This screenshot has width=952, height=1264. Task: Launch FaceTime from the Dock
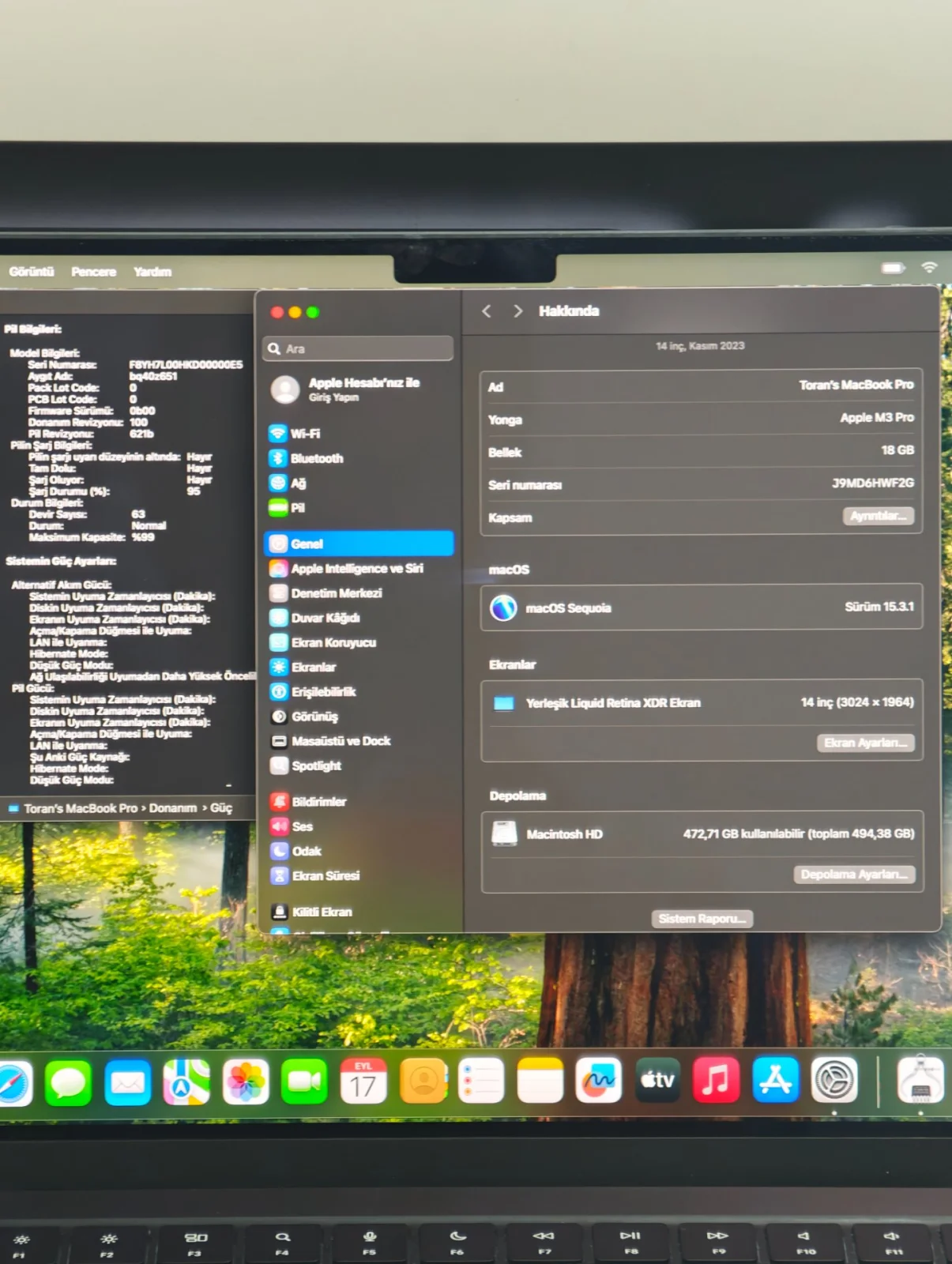tap(304, 1082)
